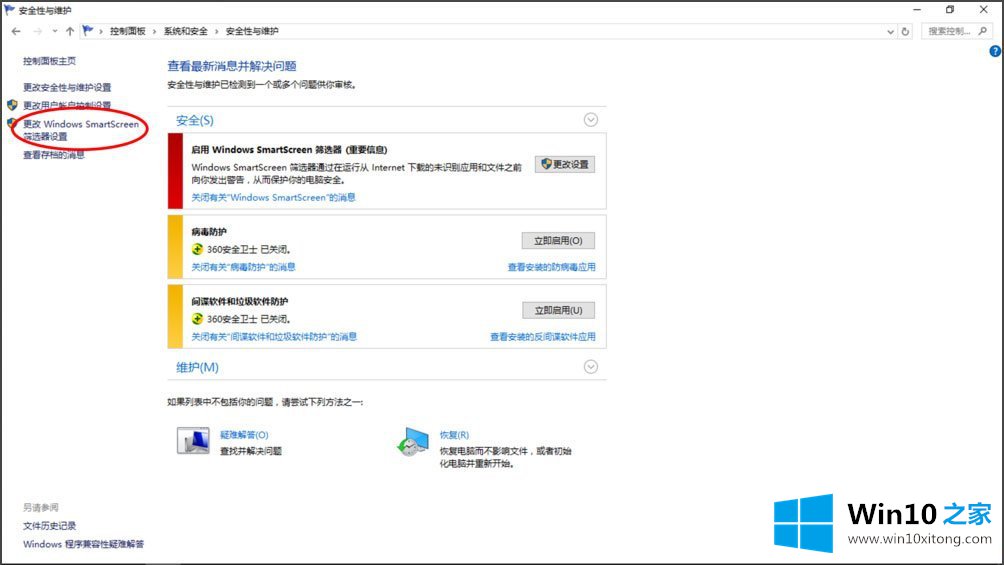The height and width of the screenshot is (565, 1004).
Task: Click the 维护(M) section heading
Action: click(197, 367)
